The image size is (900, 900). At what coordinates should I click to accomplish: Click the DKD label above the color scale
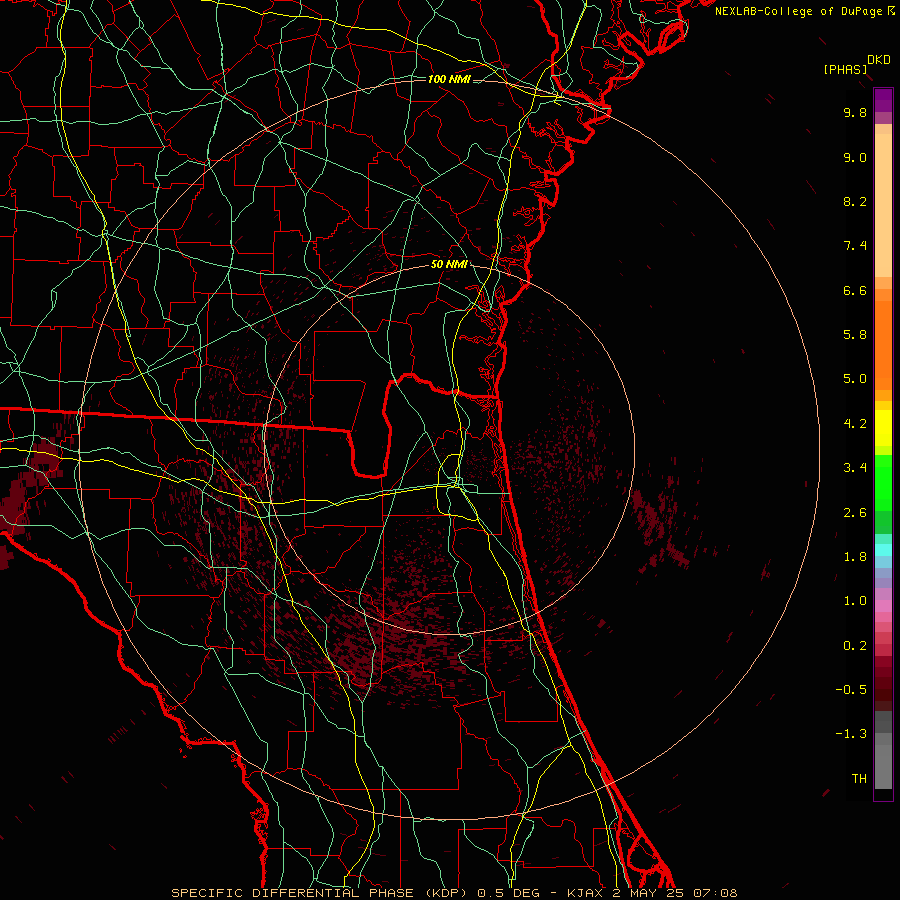[879, 60]
